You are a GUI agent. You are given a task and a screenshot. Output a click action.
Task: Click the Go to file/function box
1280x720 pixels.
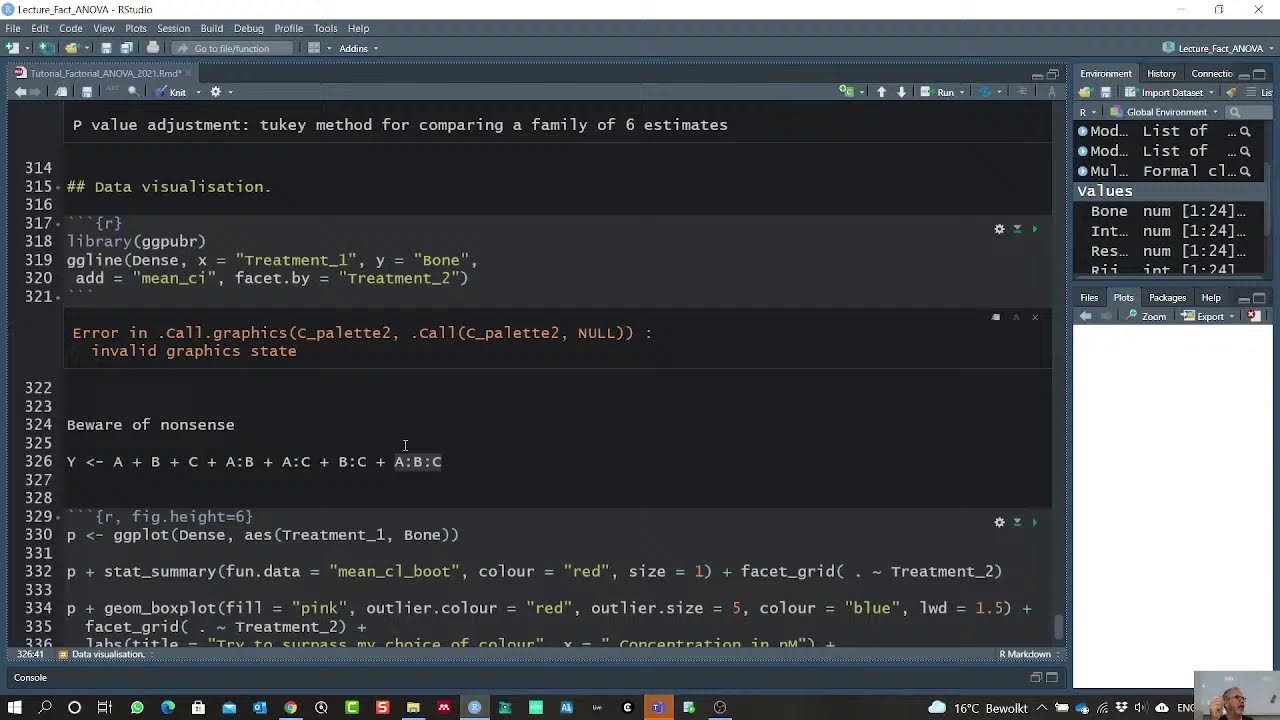pos(232,48)
